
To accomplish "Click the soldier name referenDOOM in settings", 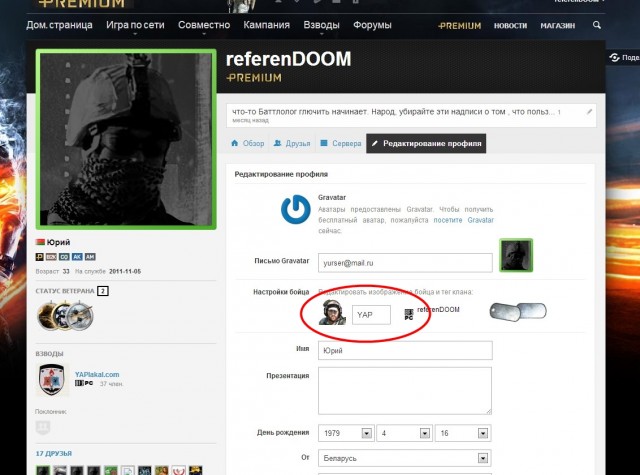I will click(x=438, y=310).
